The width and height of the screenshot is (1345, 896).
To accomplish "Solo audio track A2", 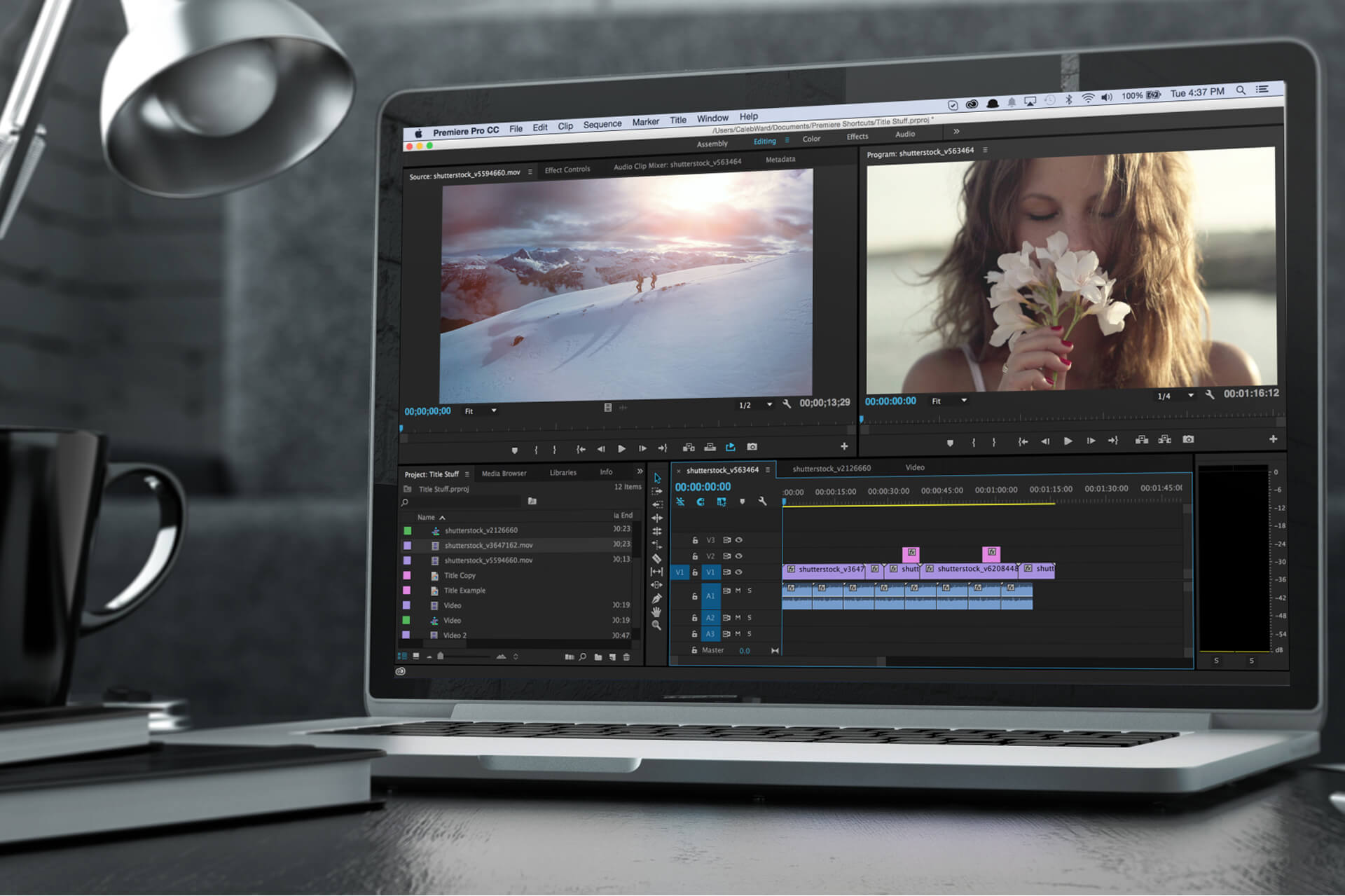I will point(750,617).
